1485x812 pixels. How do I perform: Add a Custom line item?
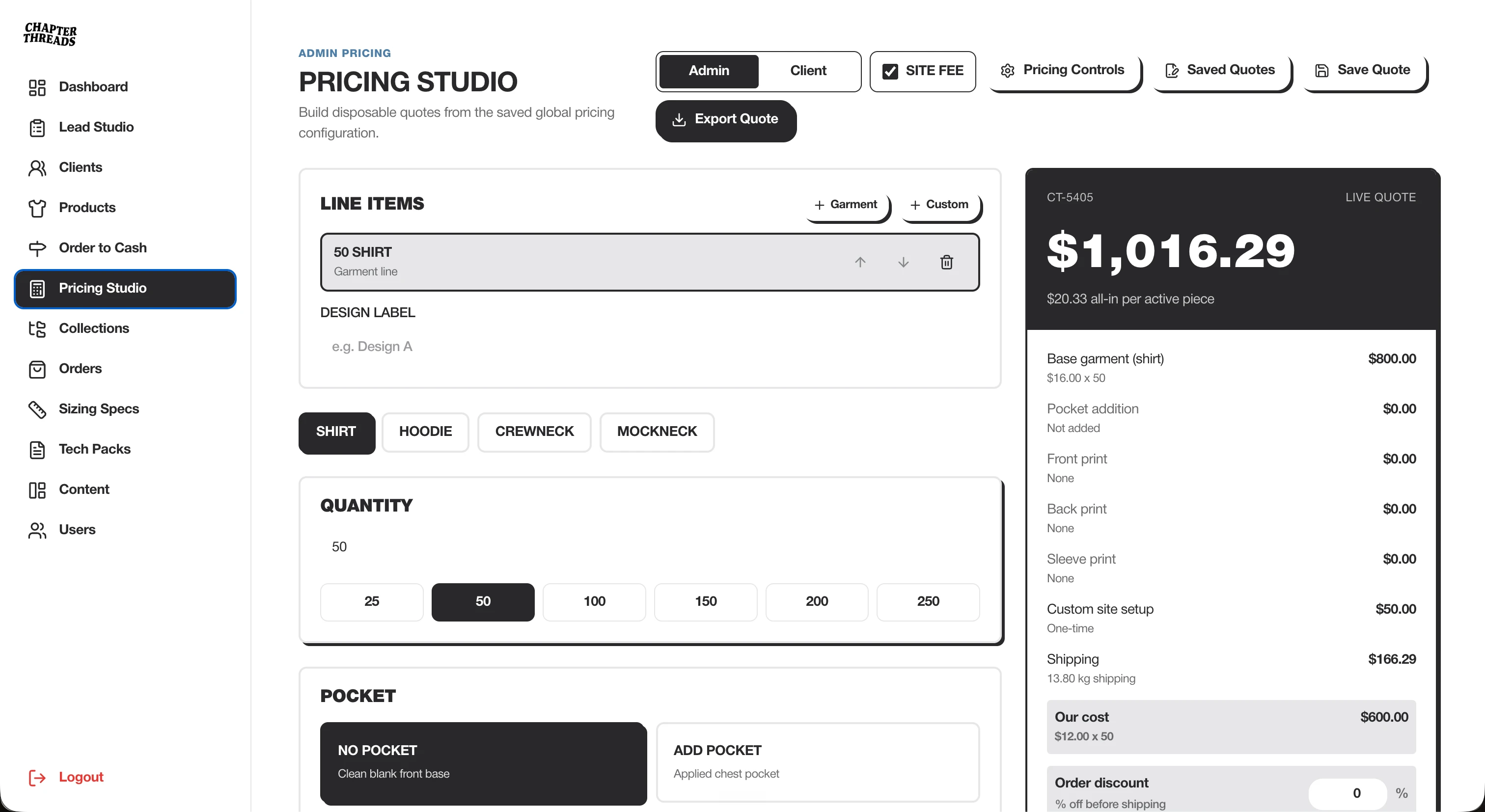click(941, 206)
